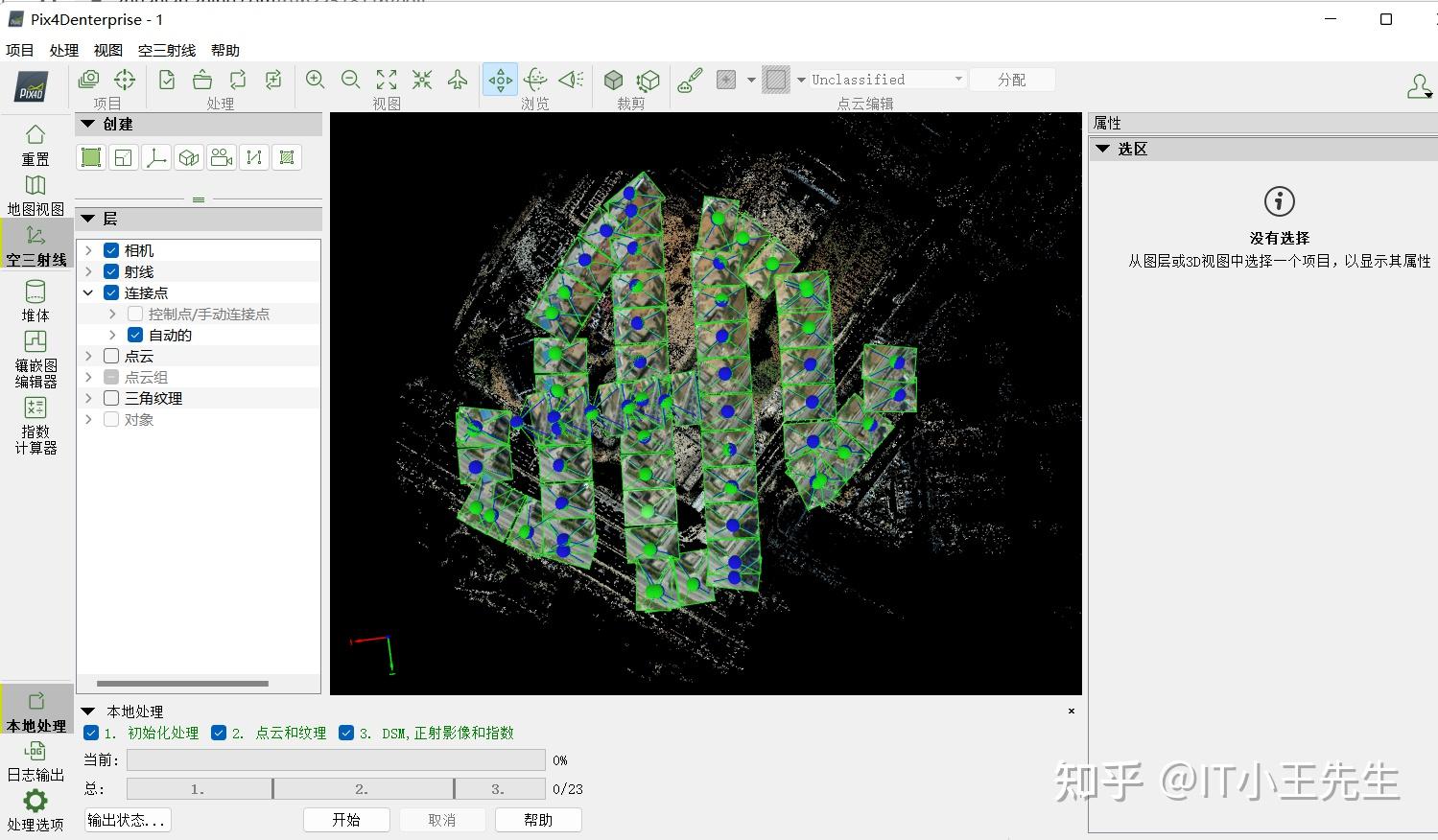Expand the 对象 layer tree node
This screenshot has height=840, width=1438.
pos(87,419)
